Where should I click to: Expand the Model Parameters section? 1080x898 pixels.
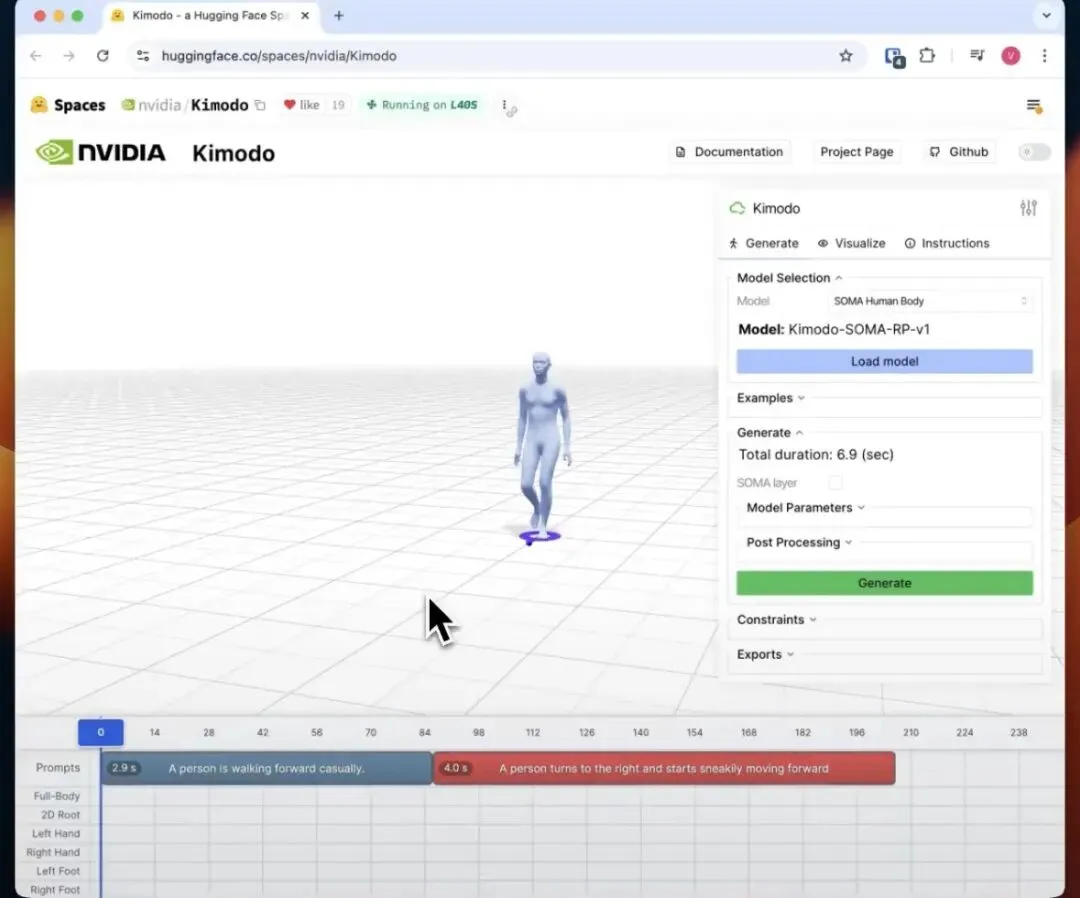pos(805,508)
